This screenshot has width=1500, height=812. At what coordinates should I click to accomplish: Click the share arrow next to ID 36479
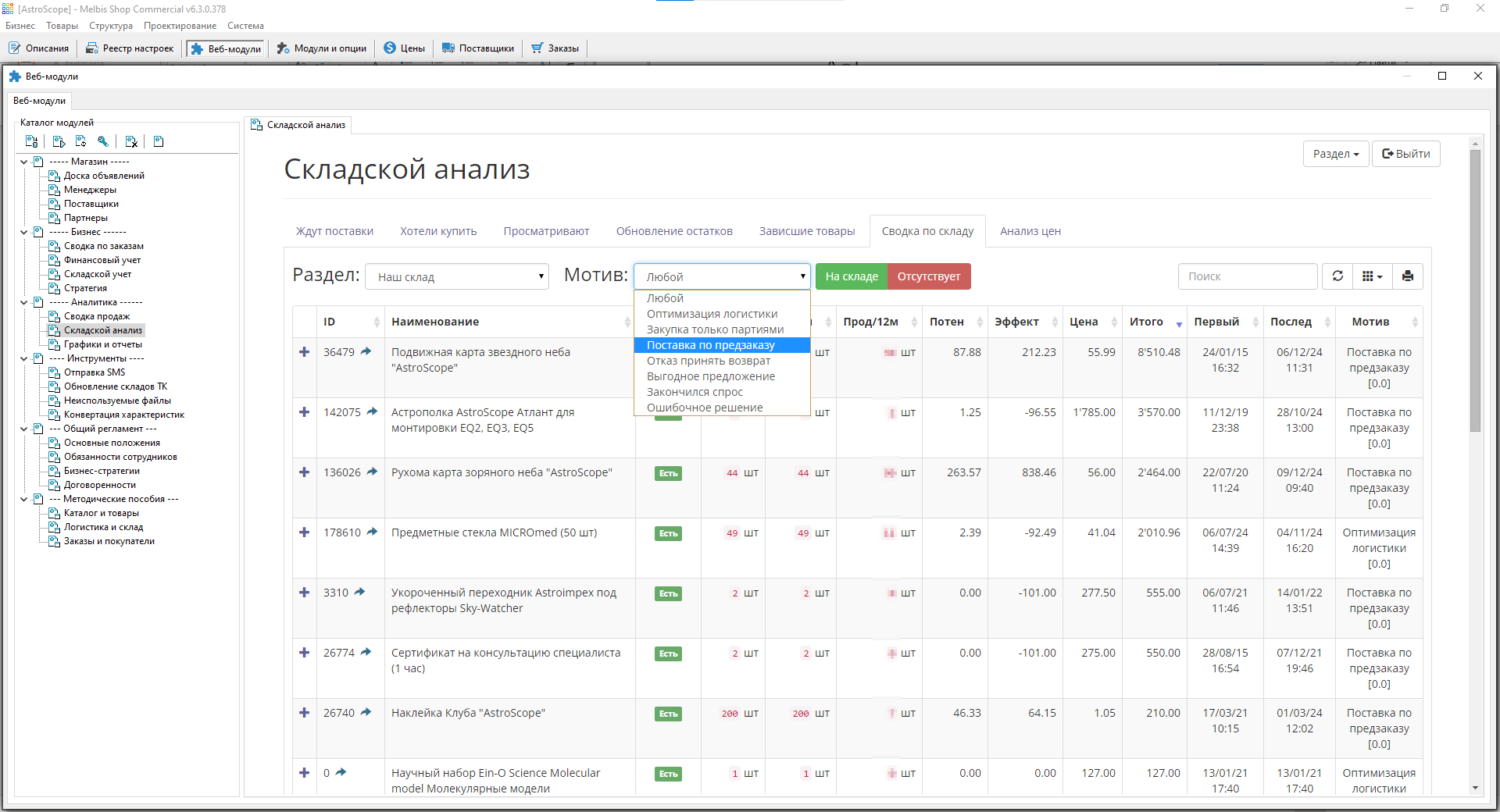tap(366, 351)
